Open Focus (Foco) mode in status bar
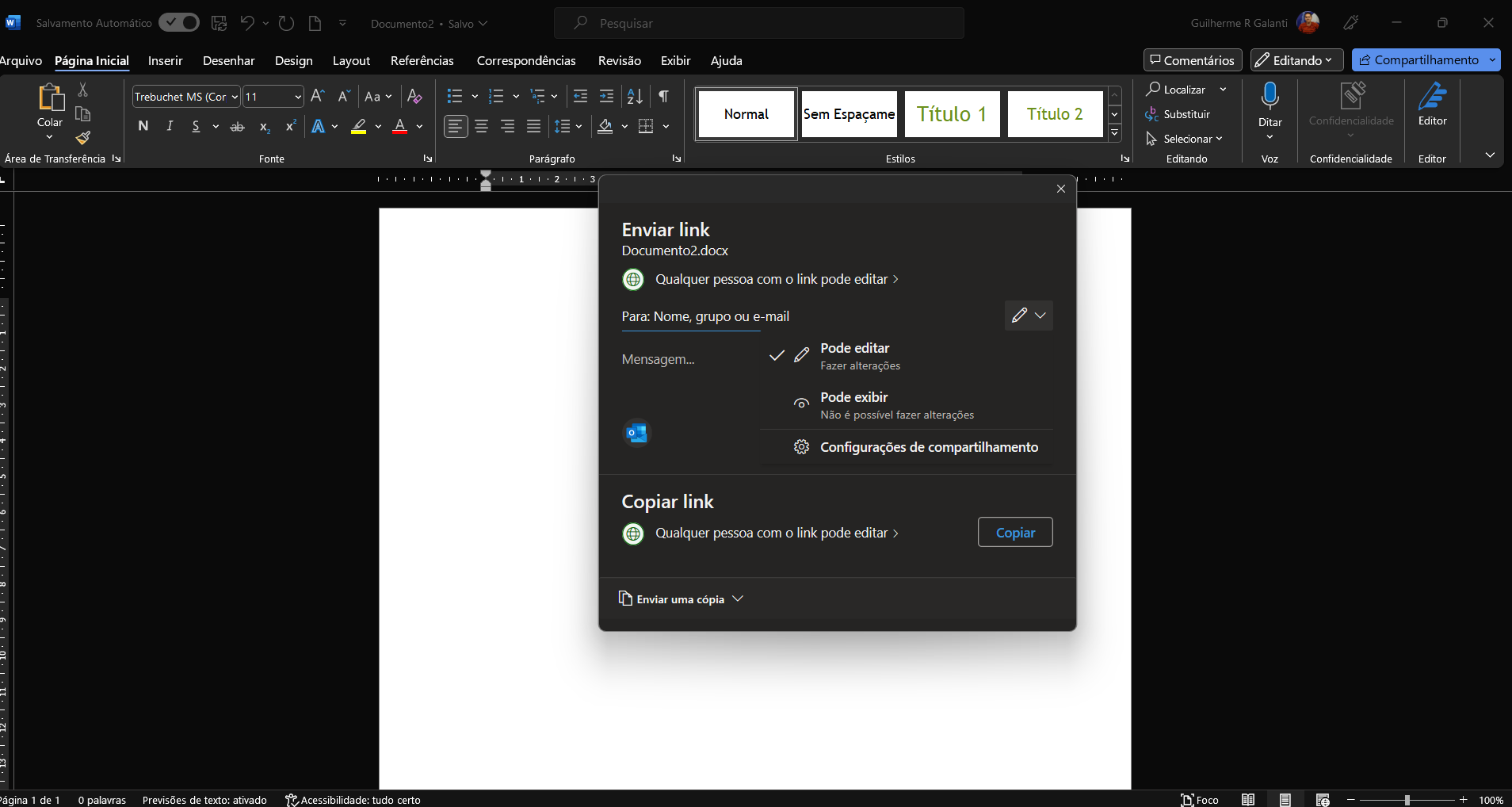This screenshot has width=1512, height=807. [x=1199, y=800]
